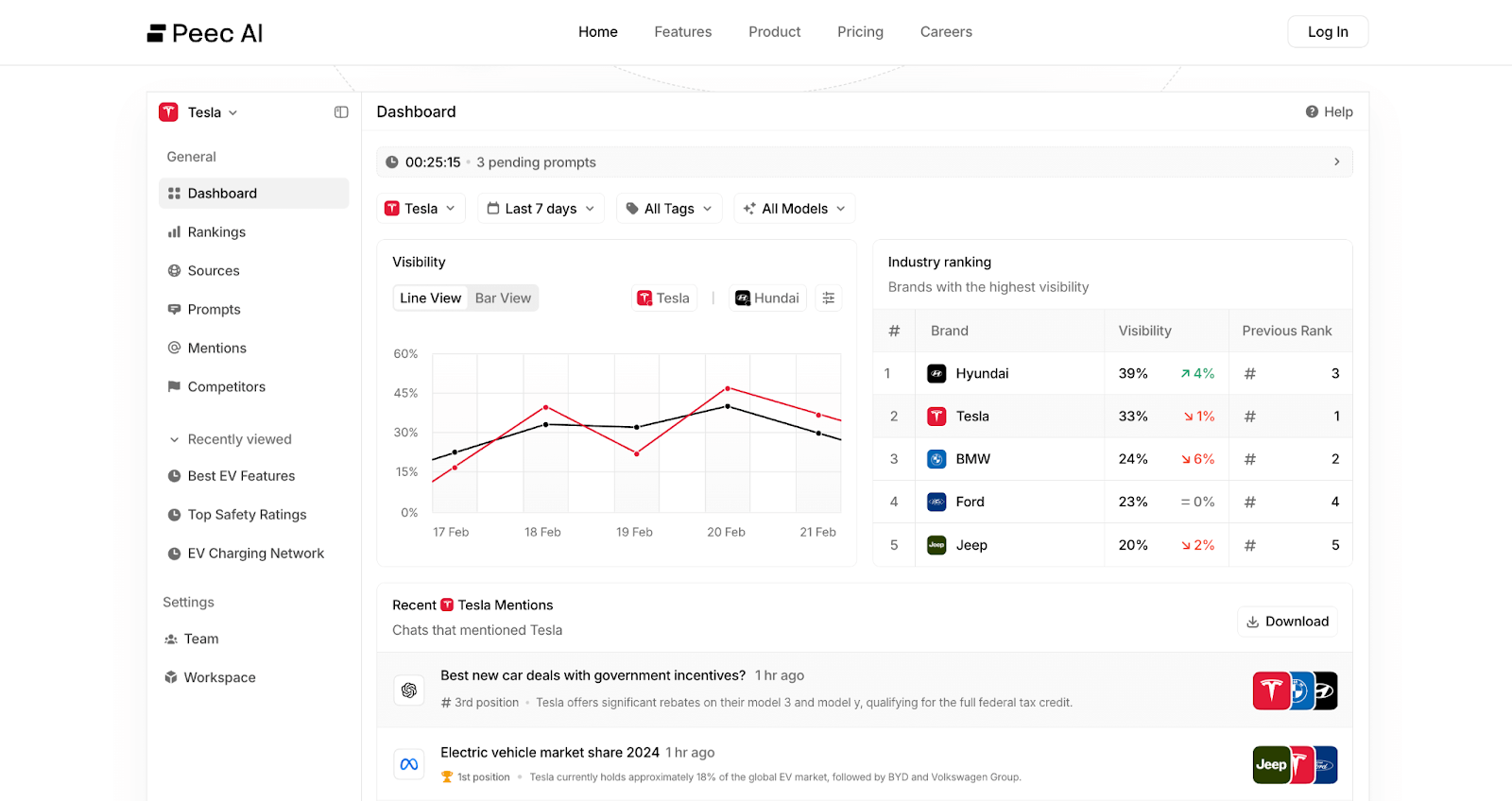Click the 'Visibility' column header in ranking table
This screenshot has width=1512, height=801.
point(1145,331)
